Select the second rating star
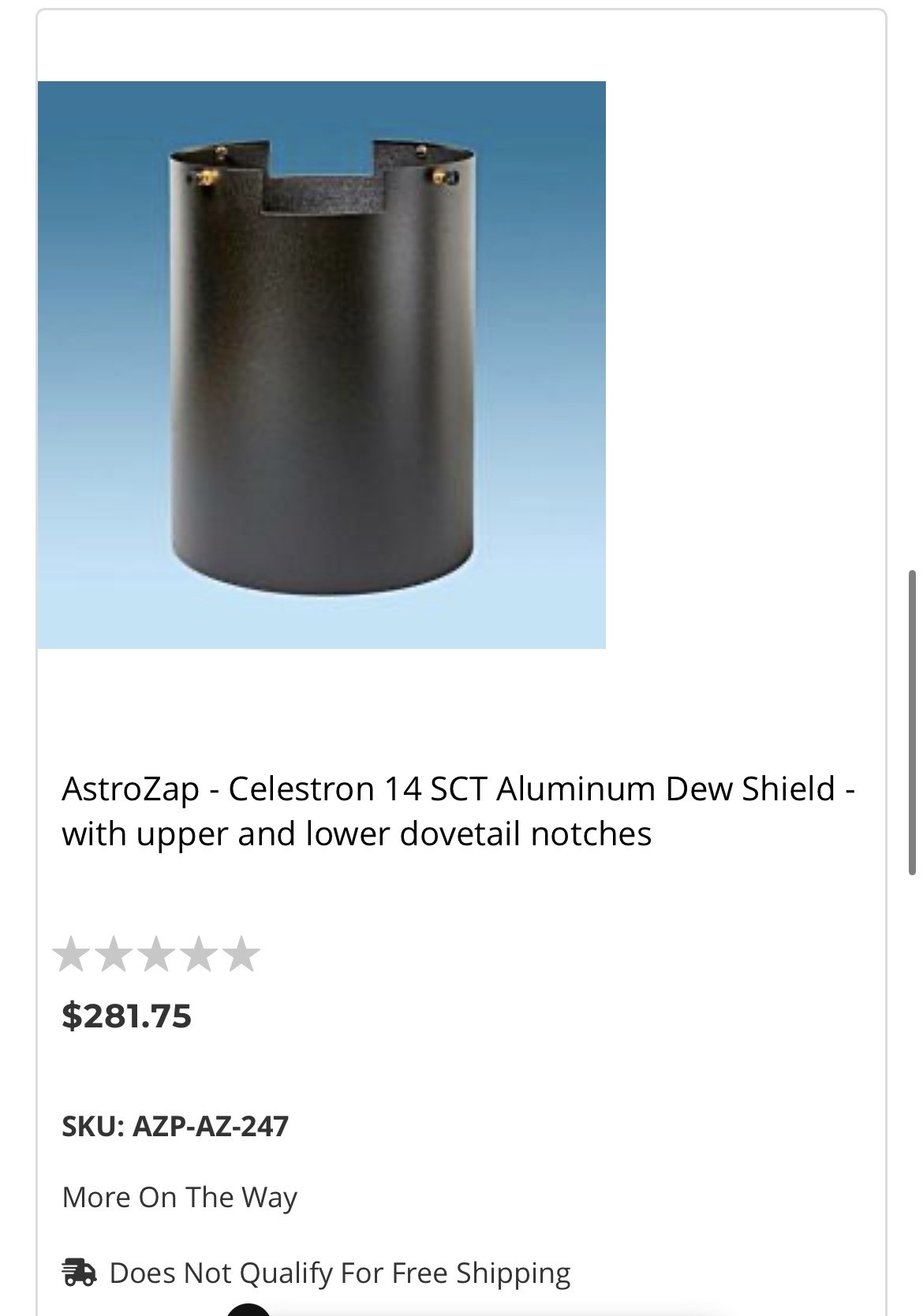The image size is (923, 1316). [115, 954]
